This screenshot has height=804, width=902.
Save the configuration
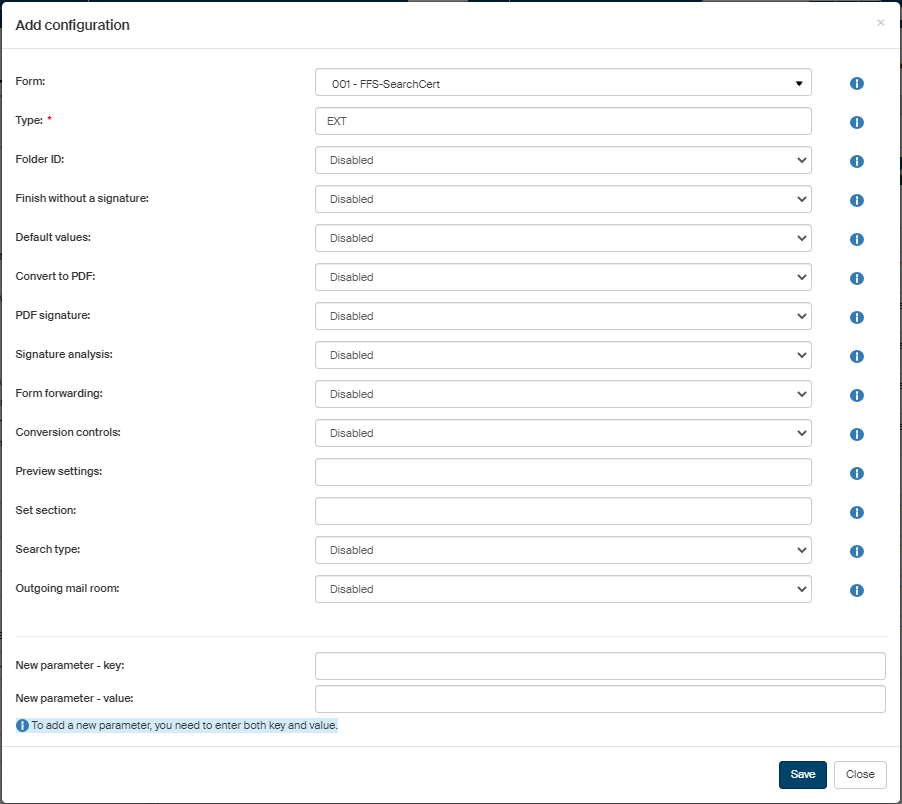pos(802,774)
